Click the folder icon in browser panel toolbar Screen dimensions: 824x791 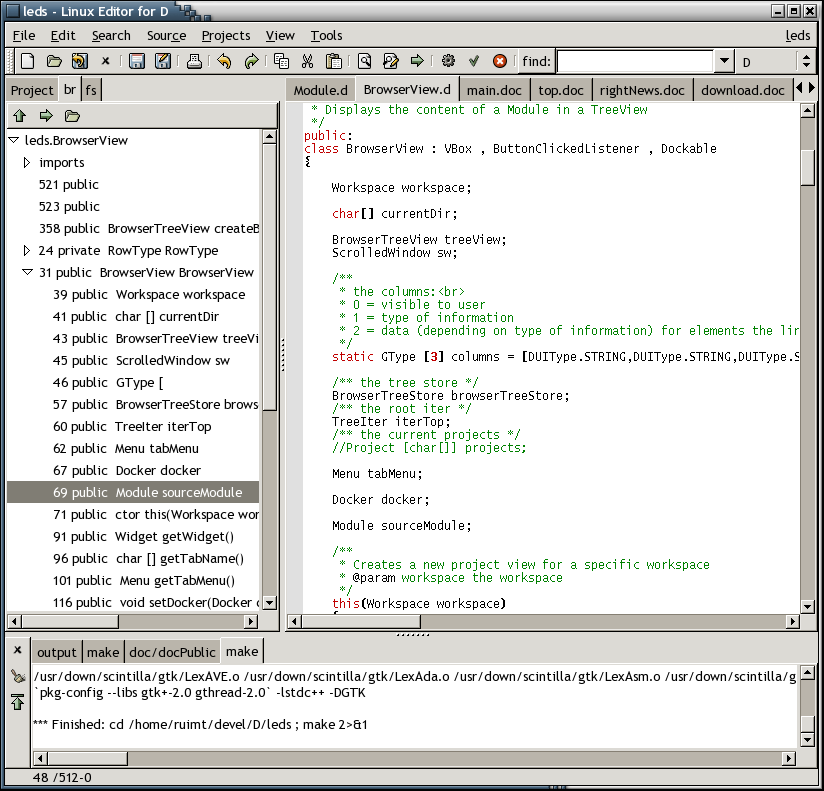tap(72, 116)
